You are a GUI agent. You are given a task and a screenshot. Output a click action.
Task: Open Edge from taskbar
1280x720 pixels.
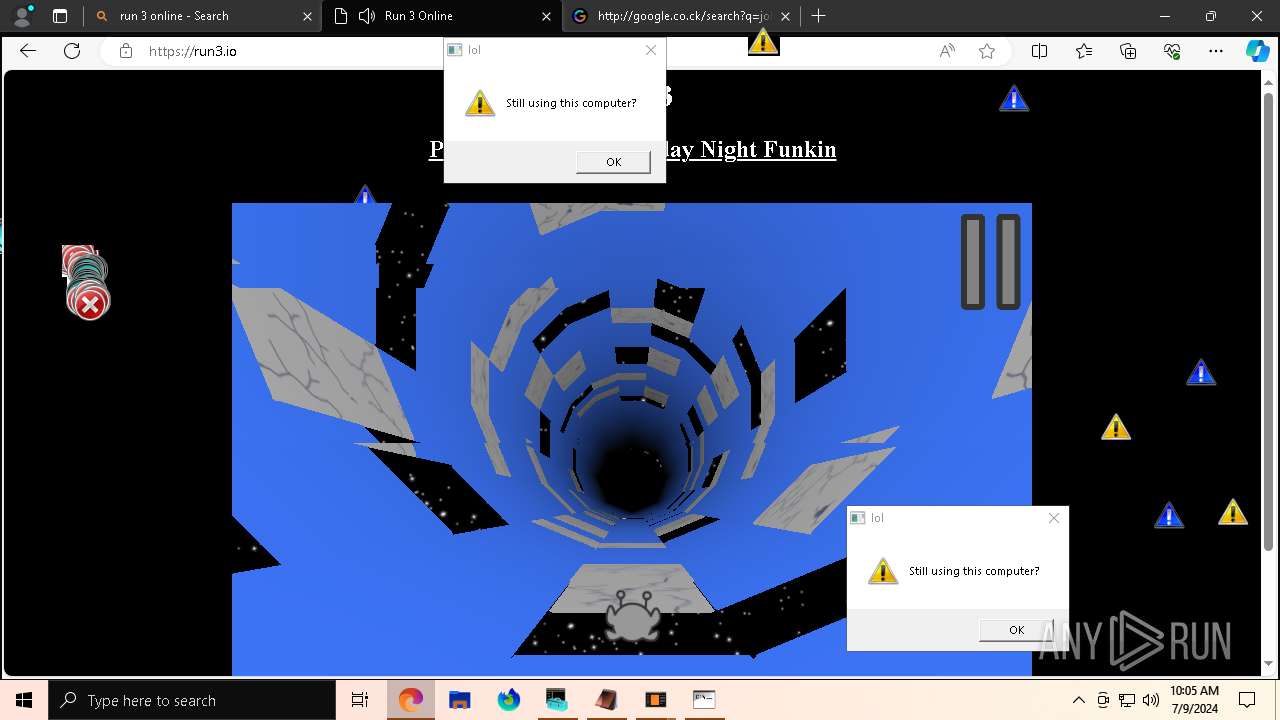click(x=411, y=700)
